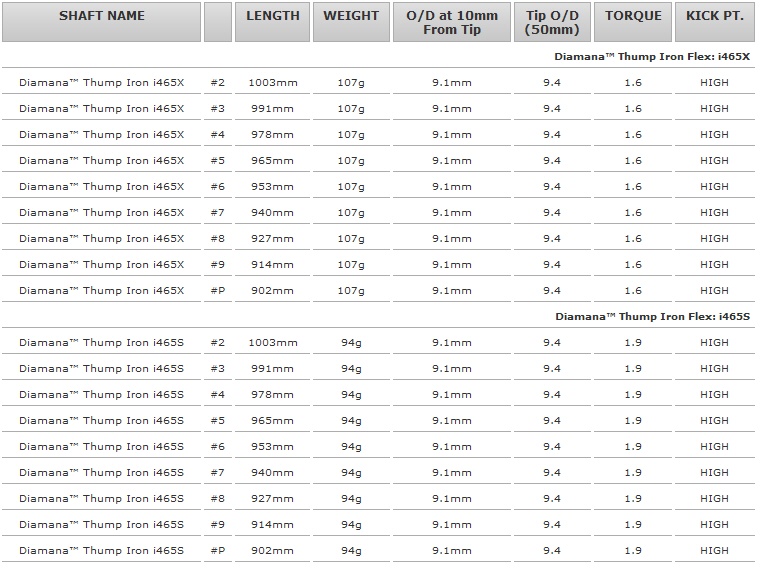This screenshot has height=568, width=763.
Task: Click the 1.6 torque in i465X #3 row
Action: 633,109
